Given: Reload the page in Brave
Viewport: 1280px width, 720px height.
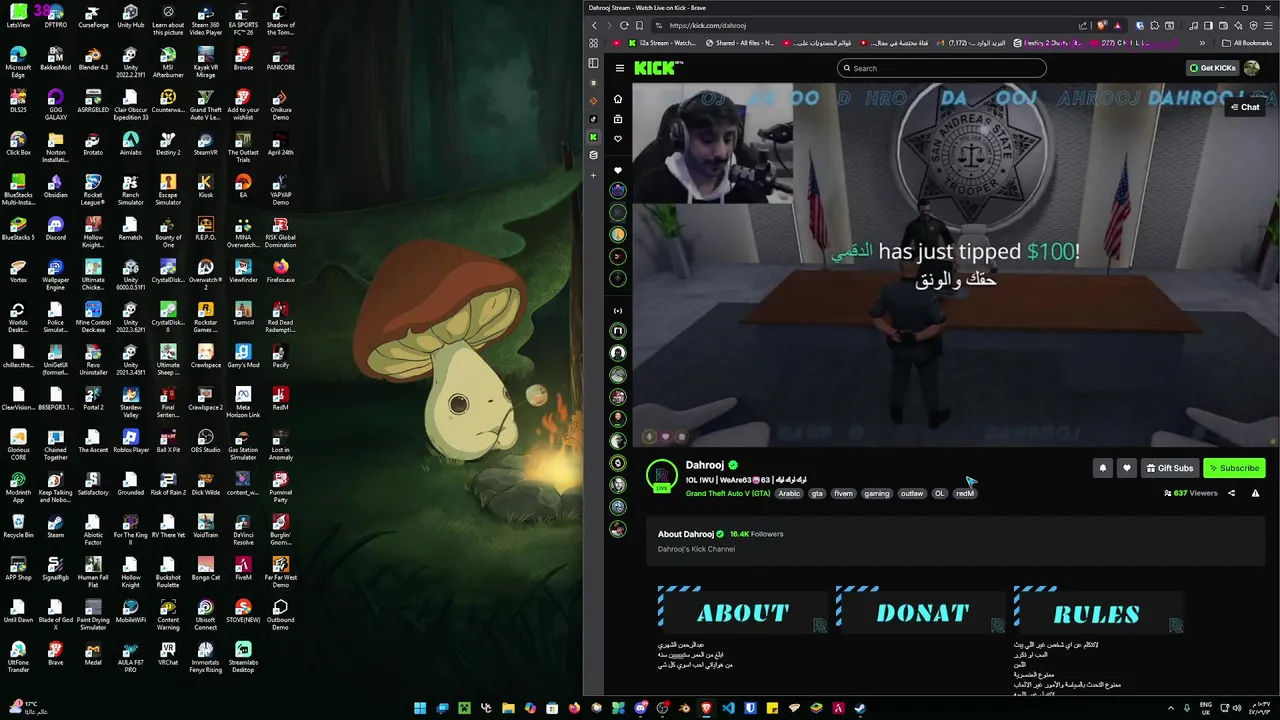Looking at the screenshot, I should pyautogui.click(x=624, y=25).
